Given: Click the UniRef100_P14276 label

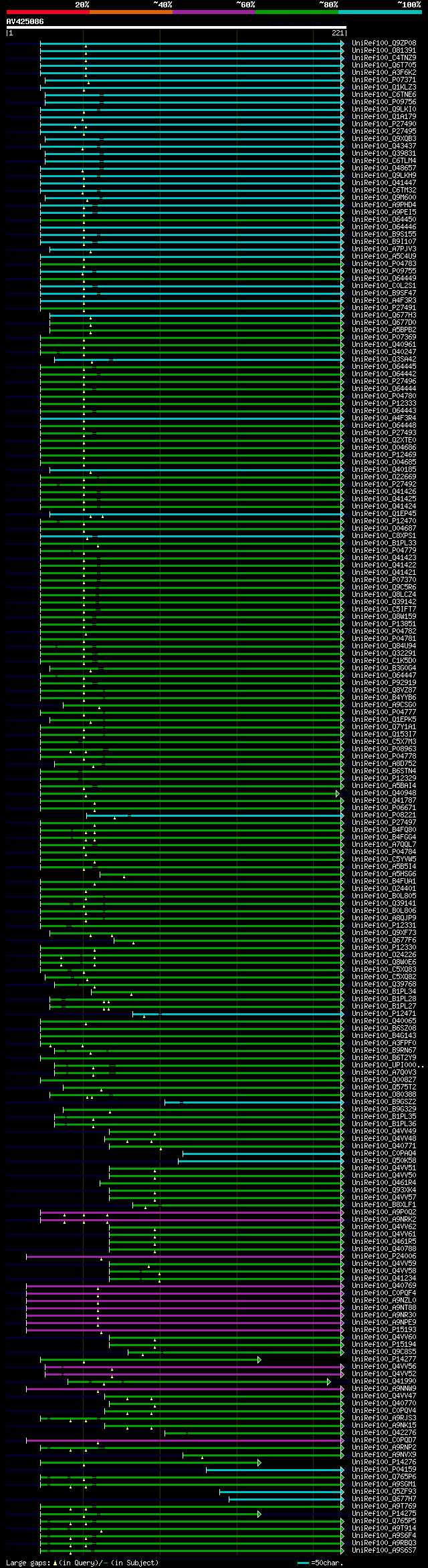Looking at the screenshot, I should [x=384, y=1462].
